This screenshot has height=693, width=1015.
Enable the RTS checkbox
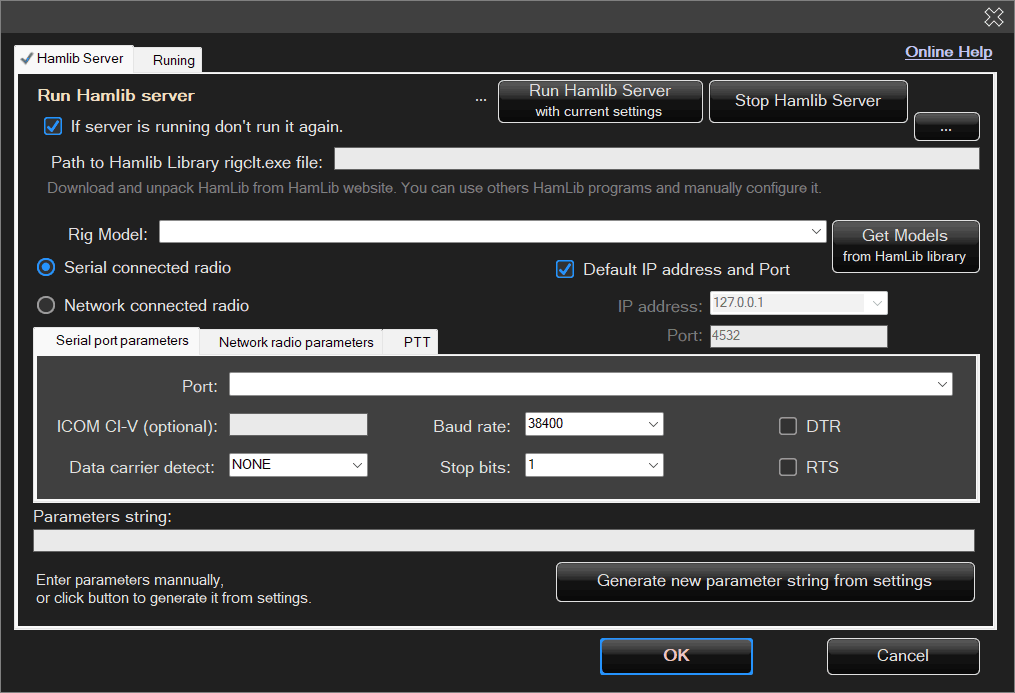[788, 467]
